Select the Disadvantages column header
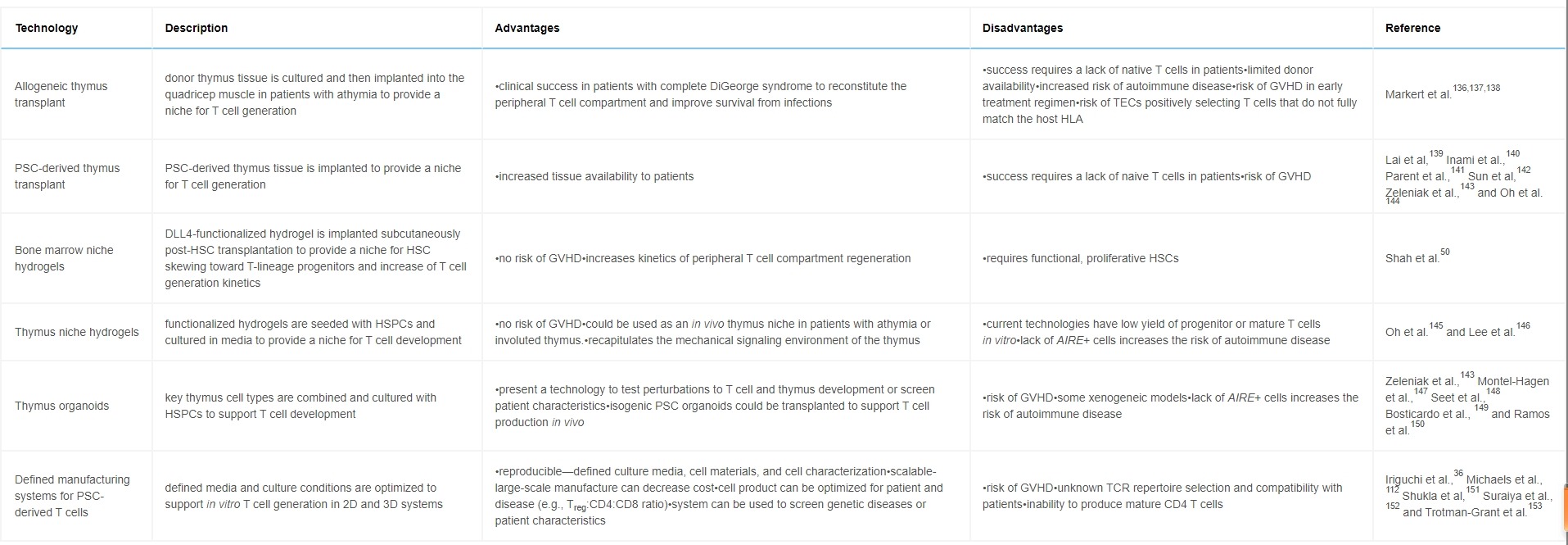This screenshot has width=1568, height=545. point(1023,28)
